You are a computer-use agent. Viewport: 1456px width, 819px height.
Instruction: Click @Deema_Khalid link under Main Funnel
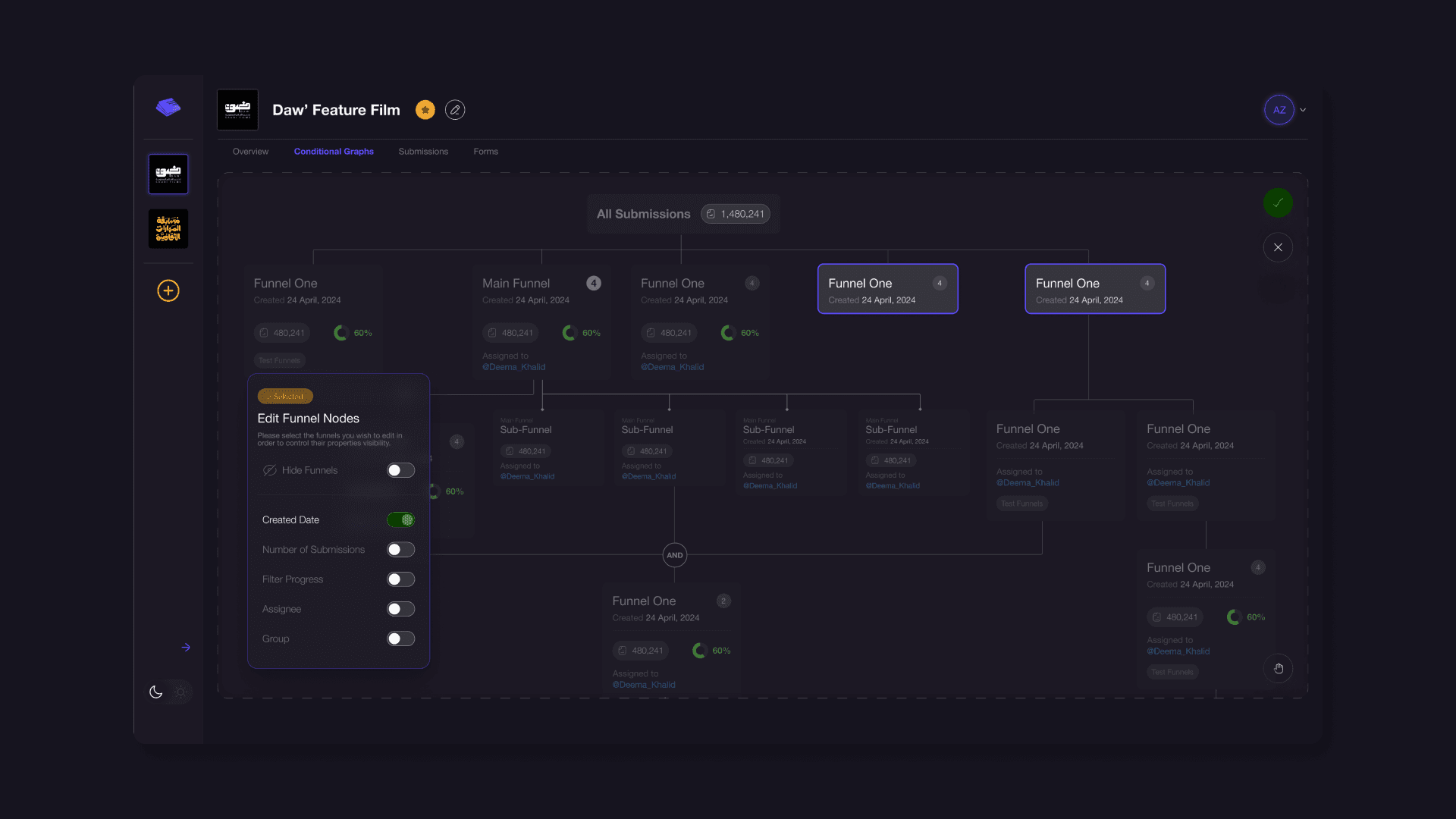click(x=513, y=367)
